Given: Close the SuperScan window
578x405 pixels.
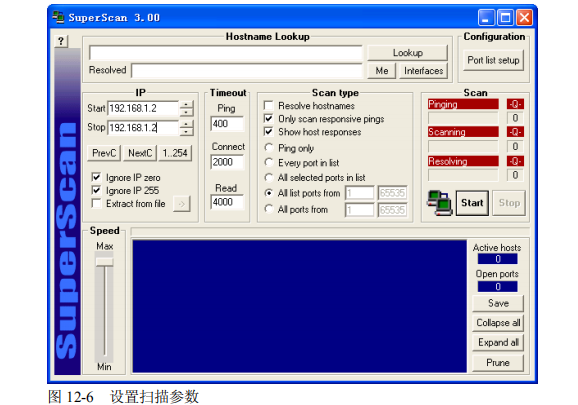Looking at the screenshot, I should 524,17.
